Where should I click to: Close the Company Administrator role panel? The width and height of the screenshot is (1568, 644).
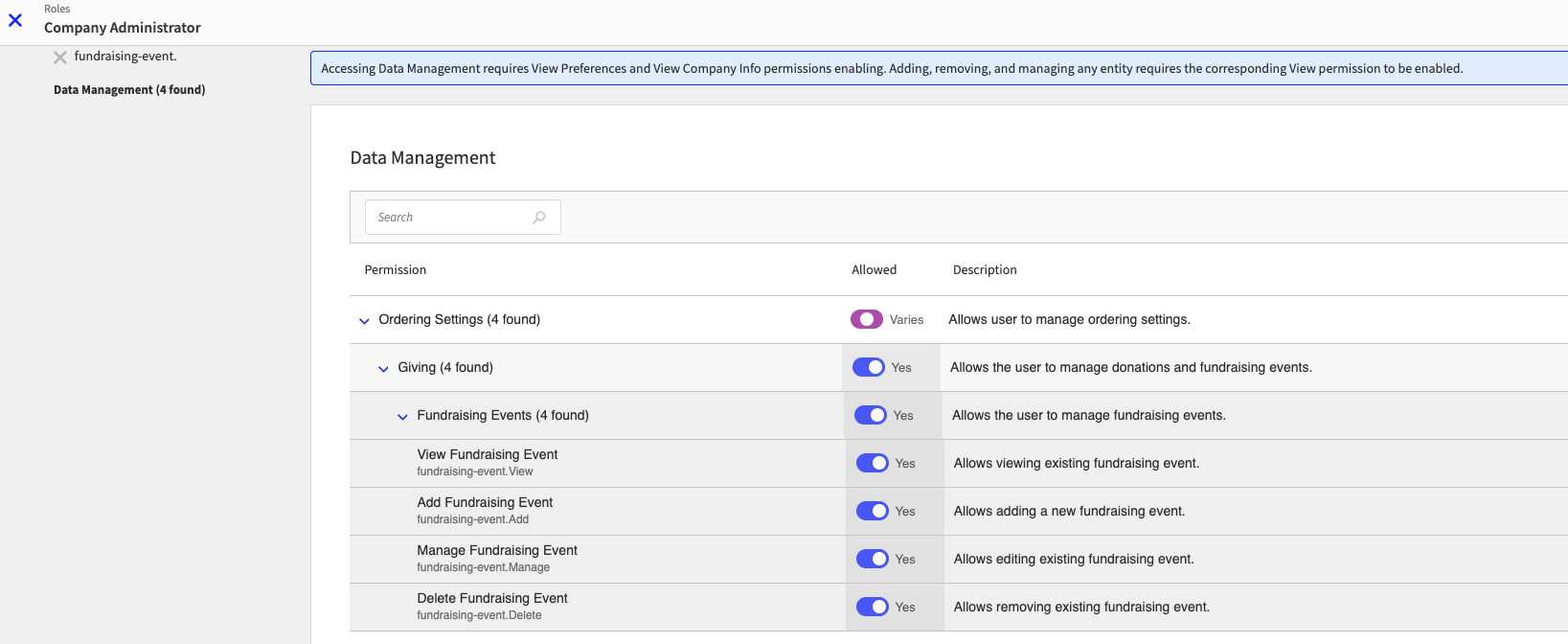click(15, 19)
